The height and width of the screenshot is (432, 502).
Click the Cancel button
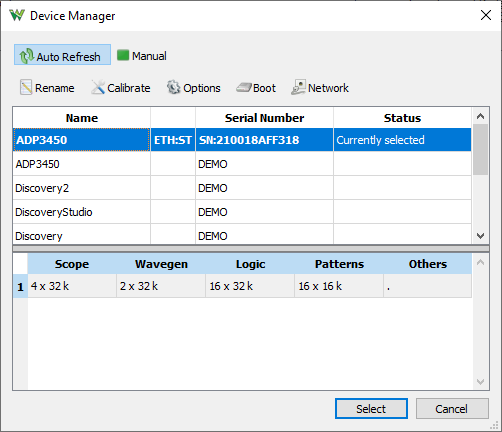pos(452,408)
